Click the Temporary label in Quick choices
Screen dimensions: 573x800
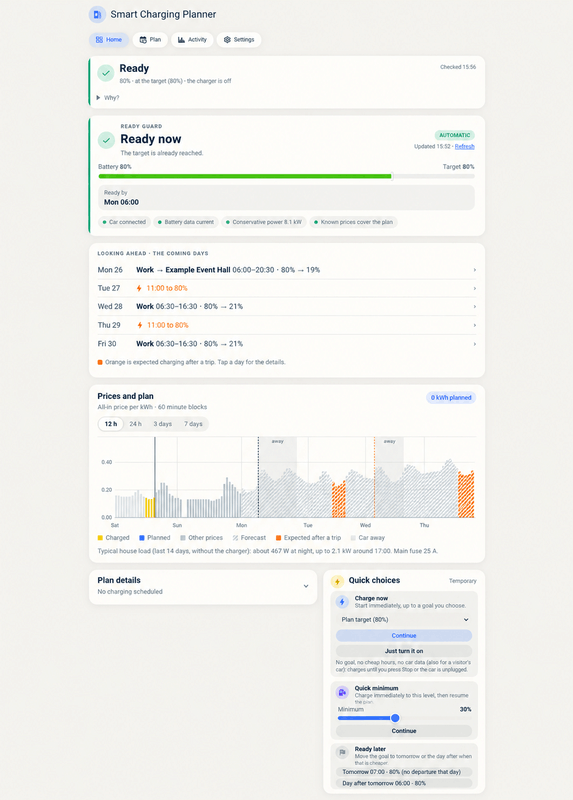click(x=463, y=581)
